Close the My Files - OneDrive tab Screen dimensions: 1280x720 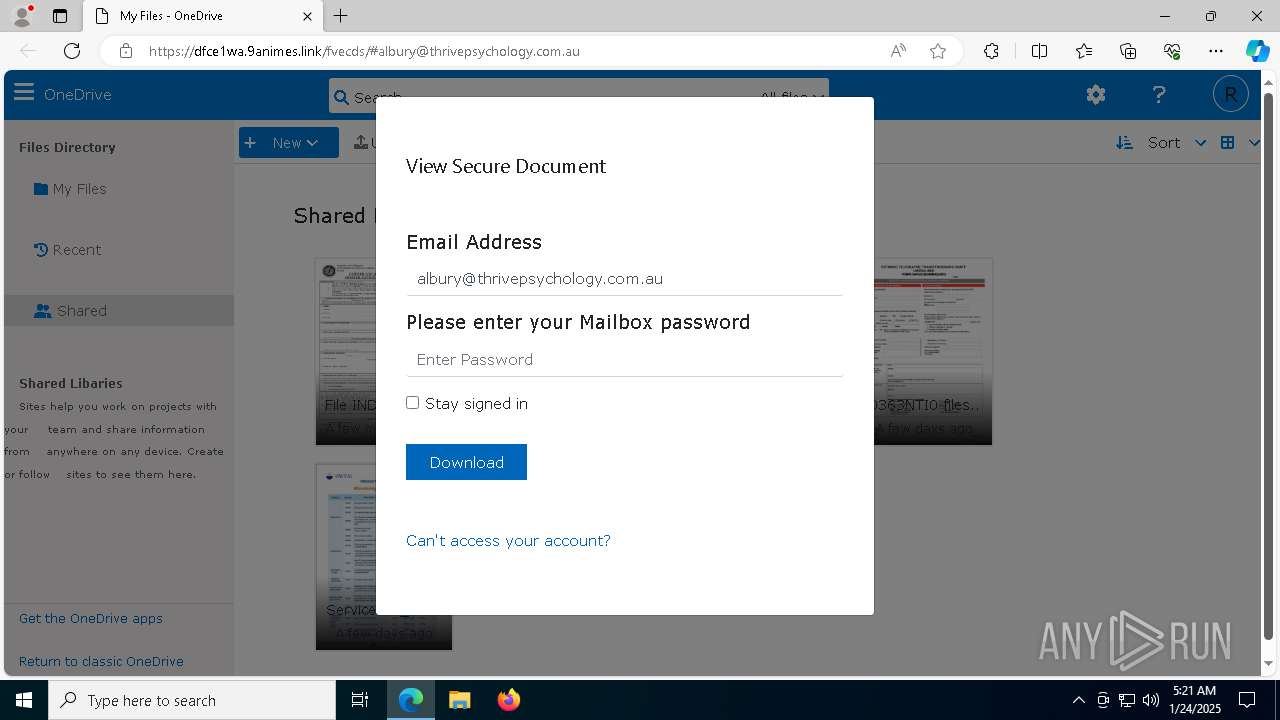tap(307, 16)
